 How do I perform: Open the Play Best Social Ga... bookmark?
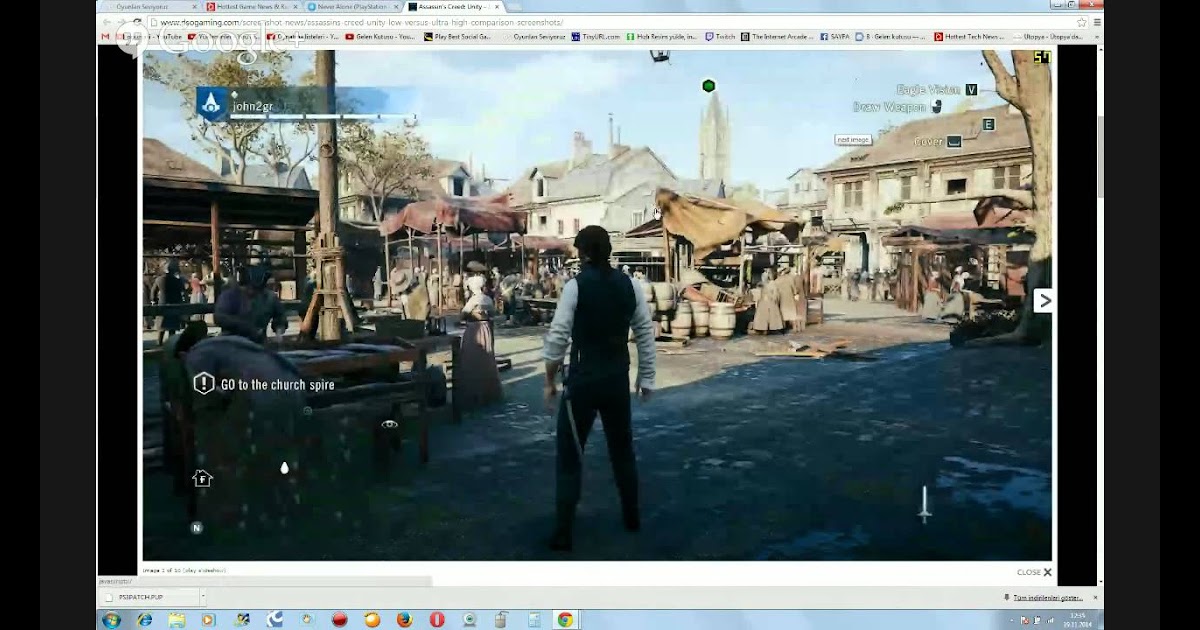click(458, 36)
